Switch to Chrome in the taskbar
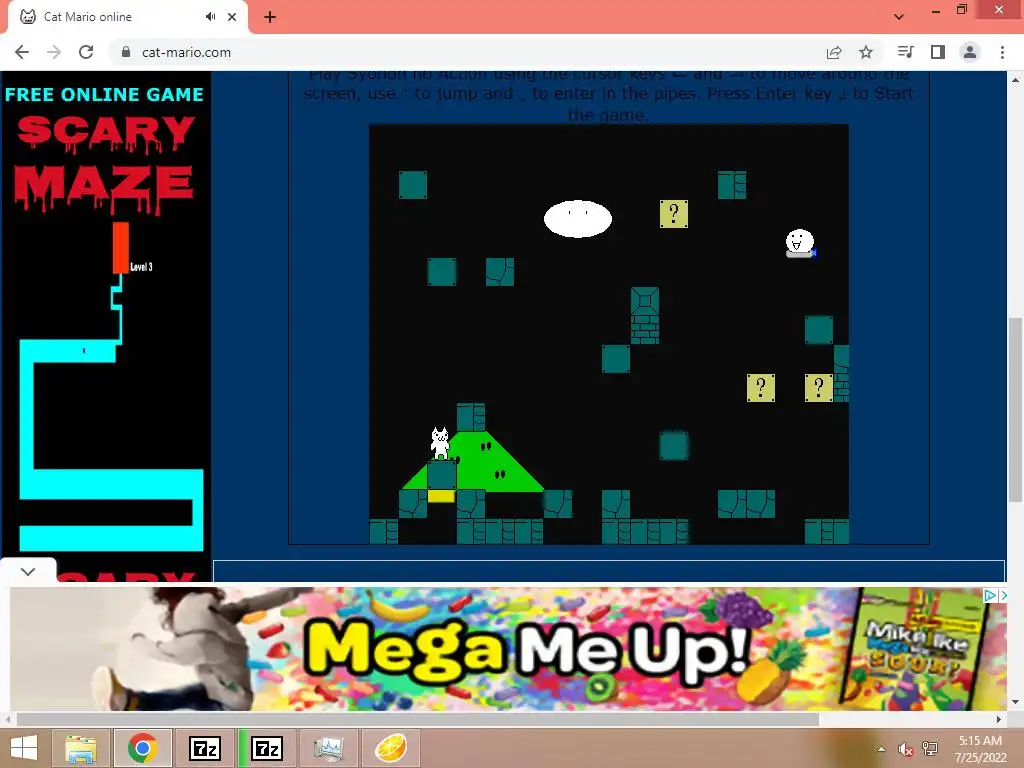The height and width of the screenshot is (768, 1024). [143, 748]
